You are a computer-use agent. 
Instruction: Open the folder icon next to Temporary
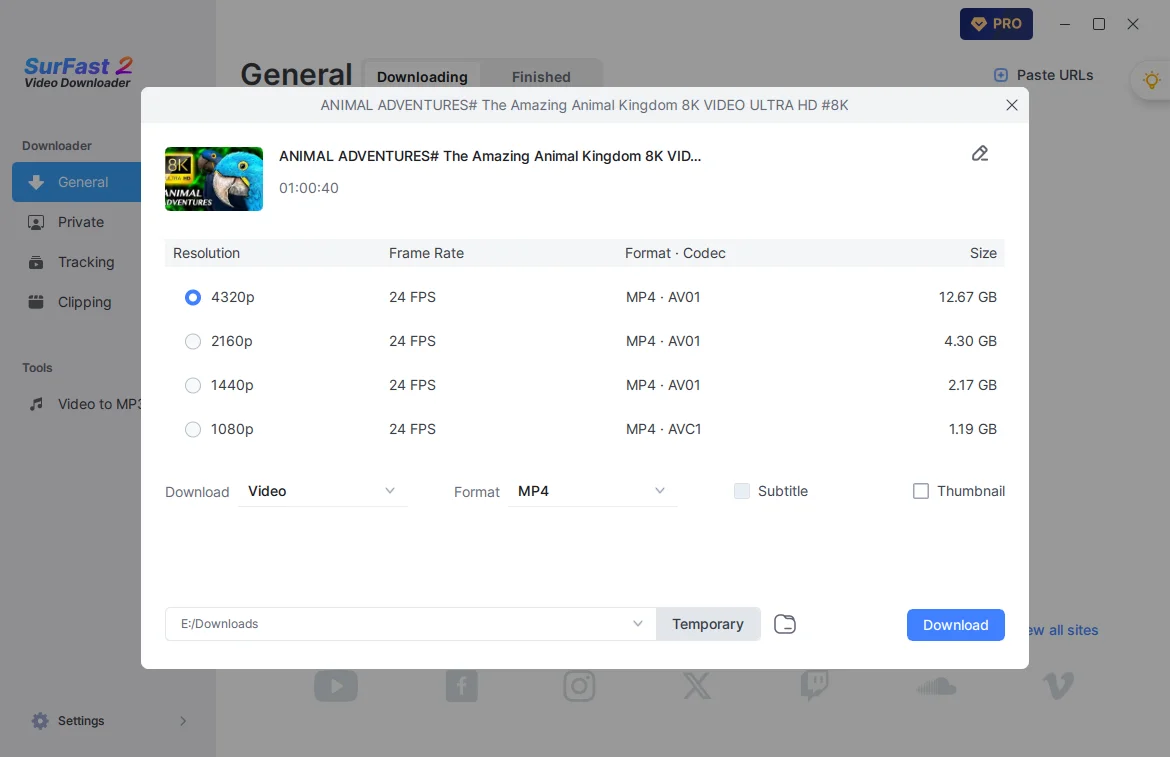coord(785,623)
